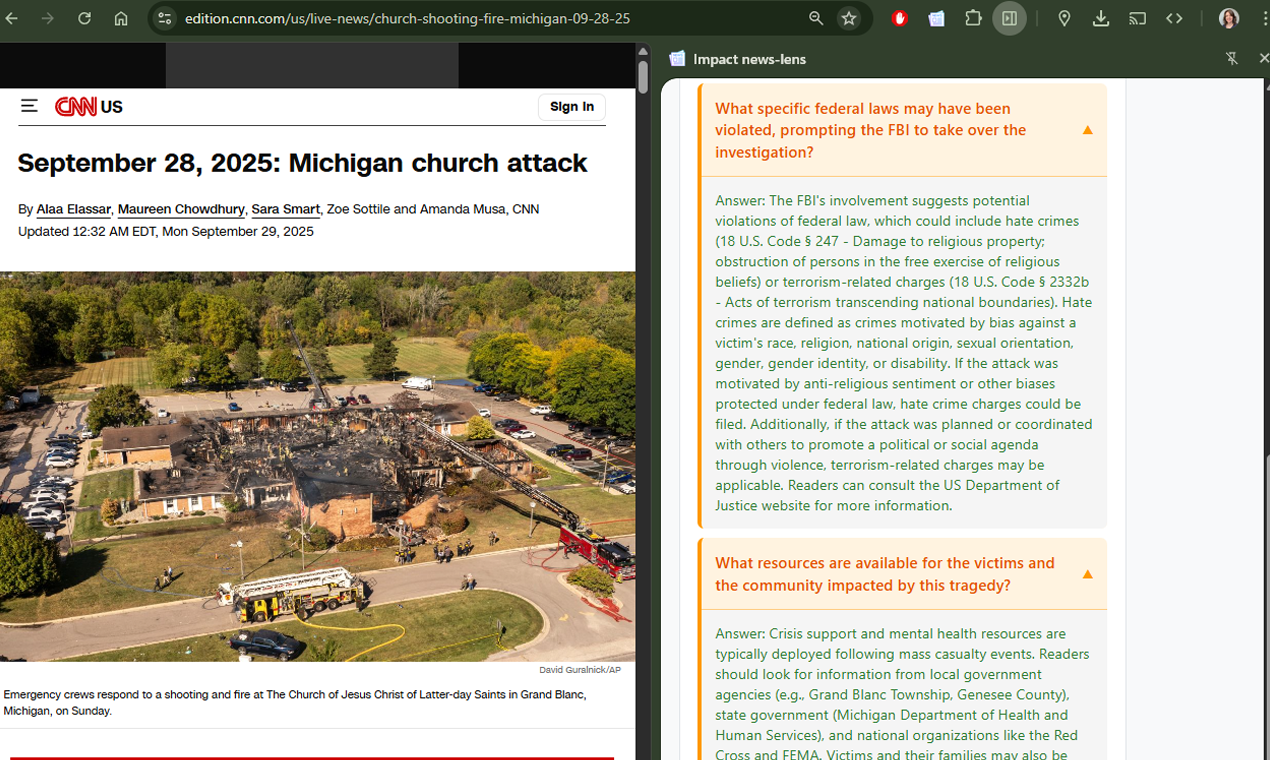Open the cast media icon

pyautogui.click(x=1138, y=18)
